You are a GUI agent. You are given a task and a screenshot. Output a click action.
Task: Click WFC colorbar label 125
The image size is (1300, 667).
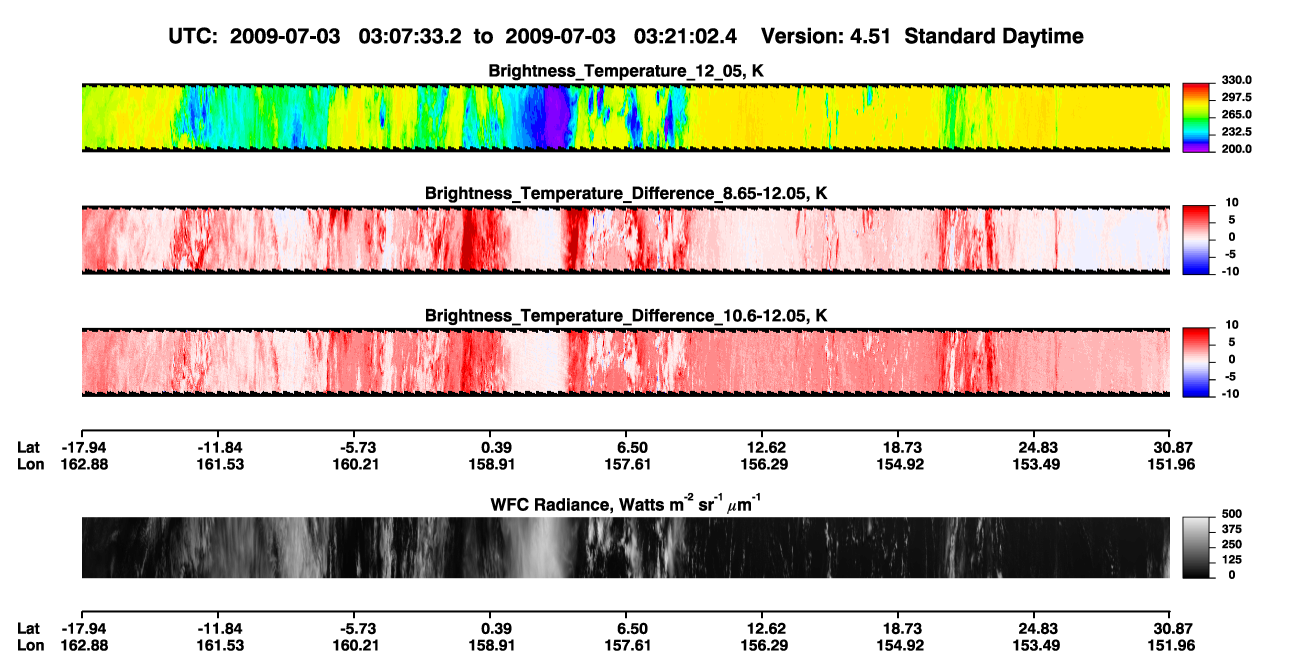click(x=1231, y=560)
